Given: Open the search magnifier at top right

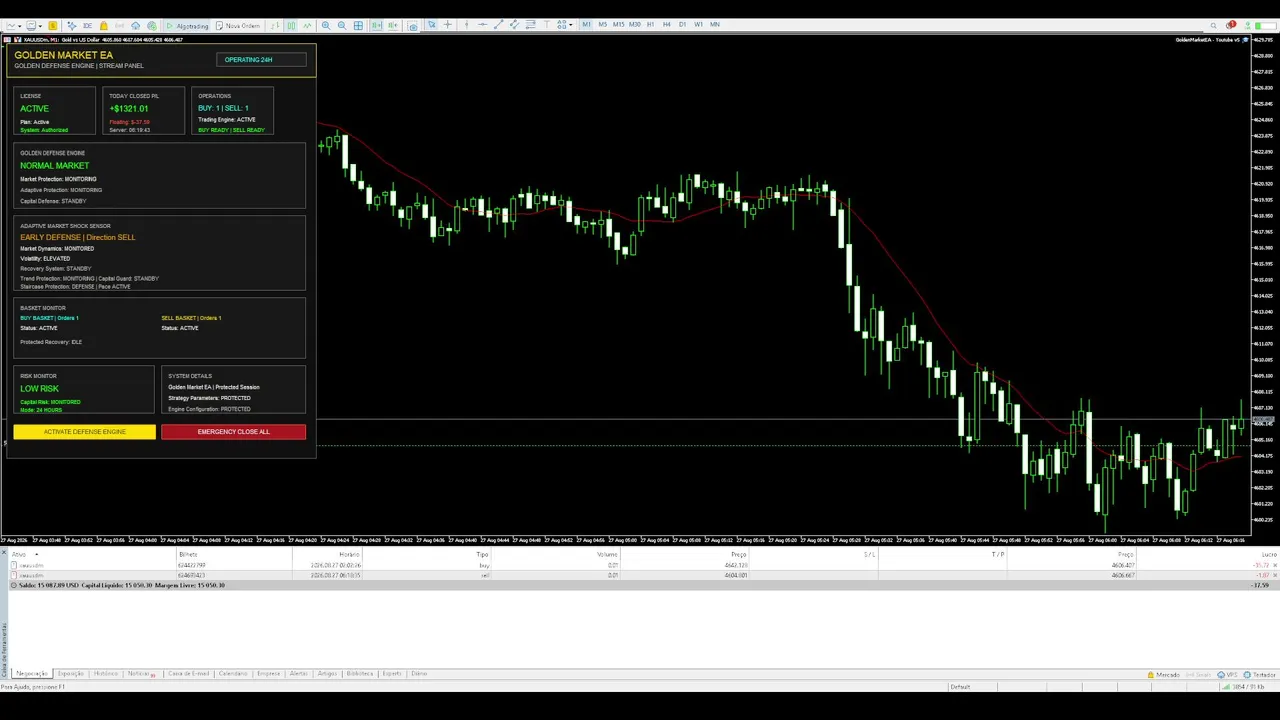Looking at the screenshot, I should [x=1214, y=26].
